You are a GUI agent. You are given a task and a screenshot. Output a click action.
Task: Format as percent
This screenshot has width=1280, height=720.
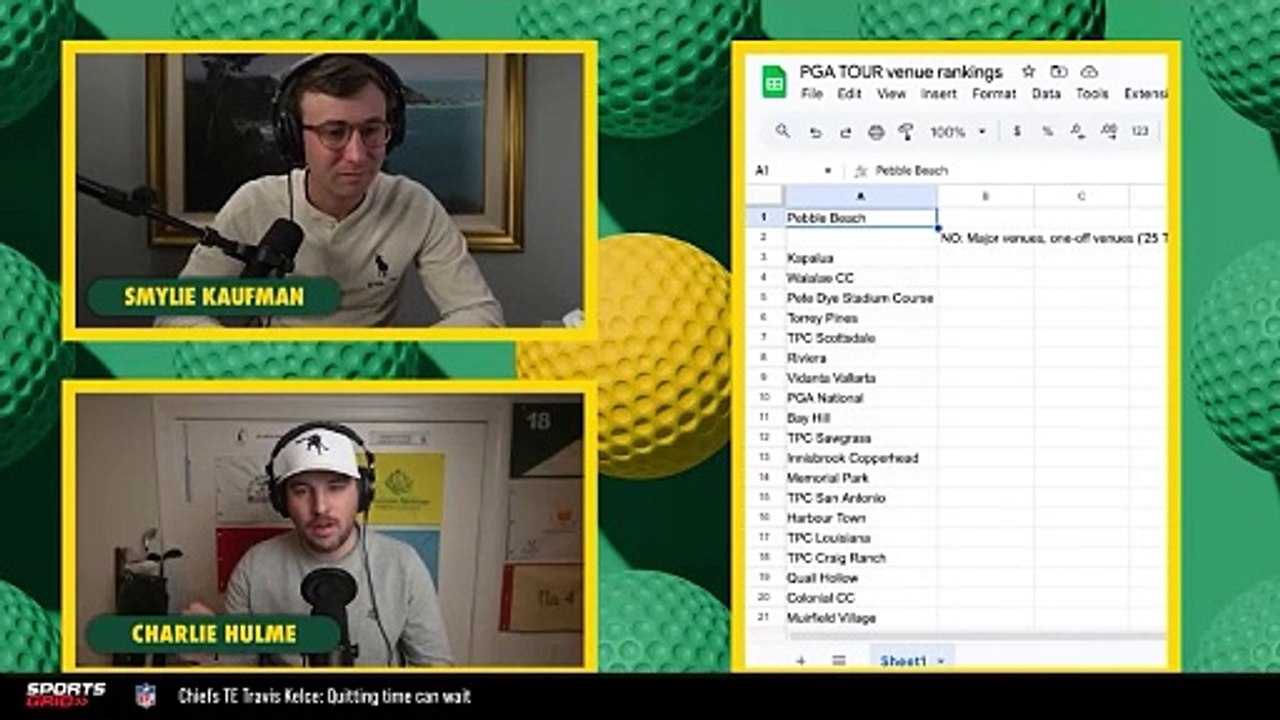1047,132
